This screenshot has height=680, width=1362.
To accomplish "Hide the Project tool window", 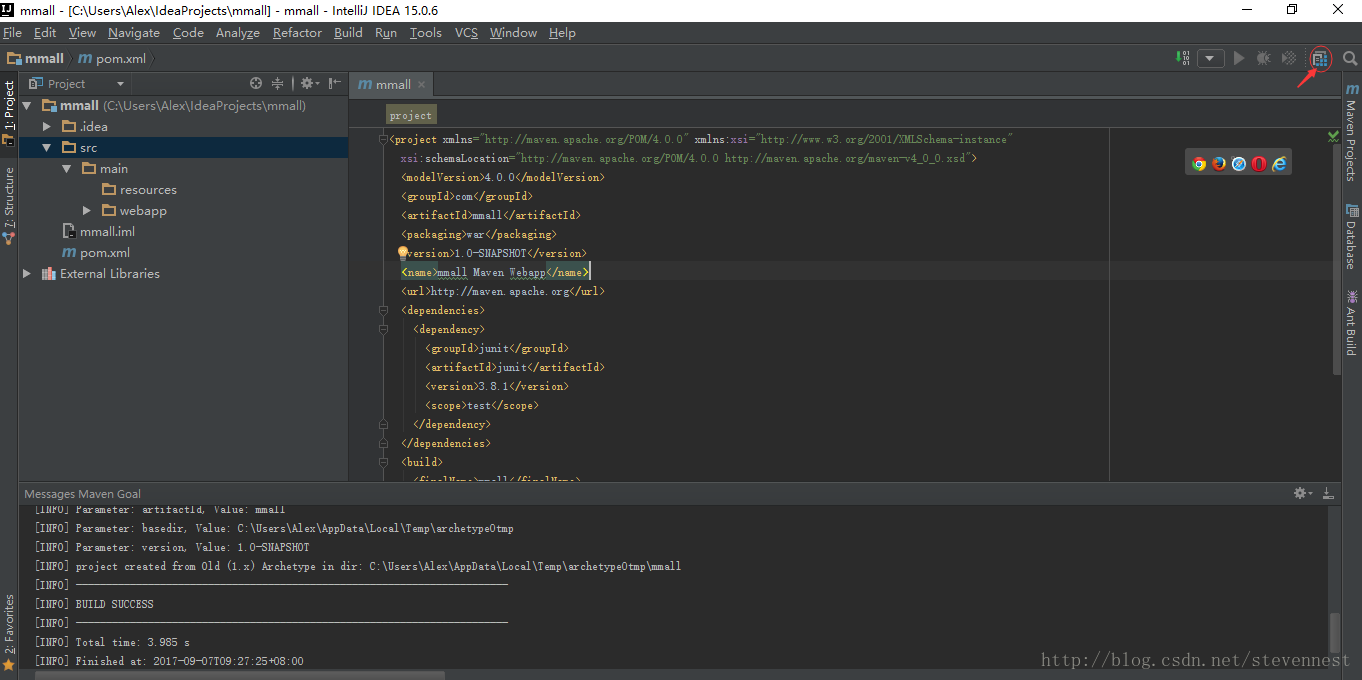I will 335,84.
